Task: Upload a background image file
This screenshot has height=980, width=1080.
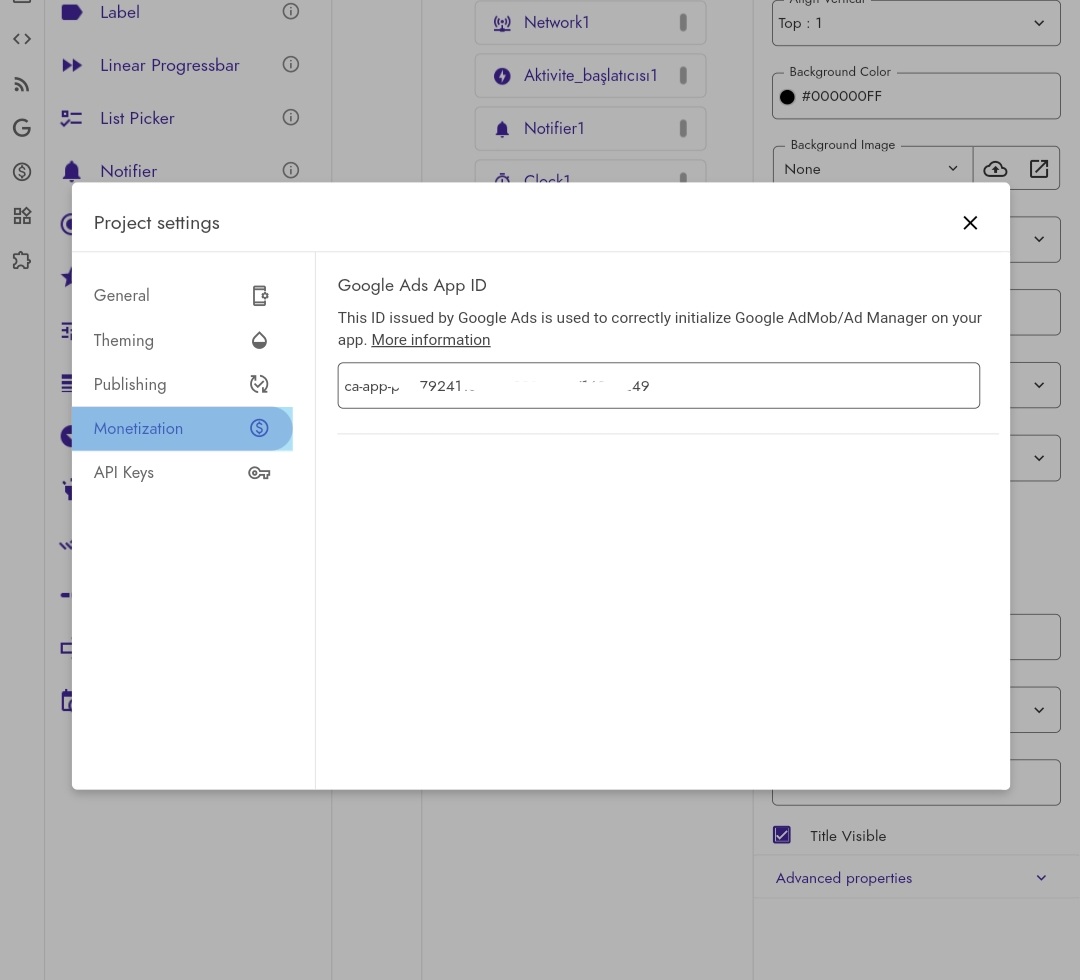Action: 995,169
